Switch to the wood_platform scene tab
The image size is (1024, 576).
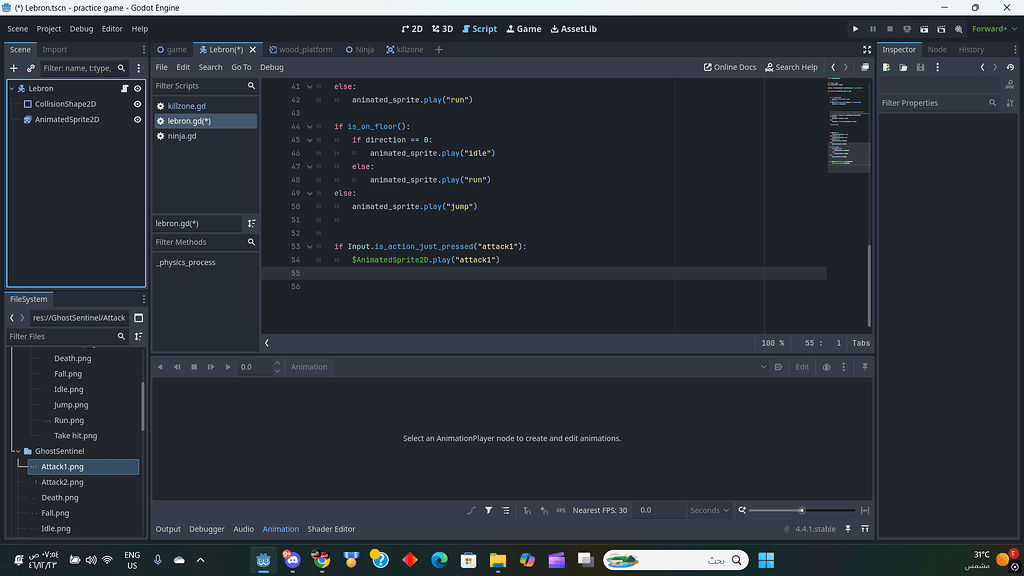302,48
